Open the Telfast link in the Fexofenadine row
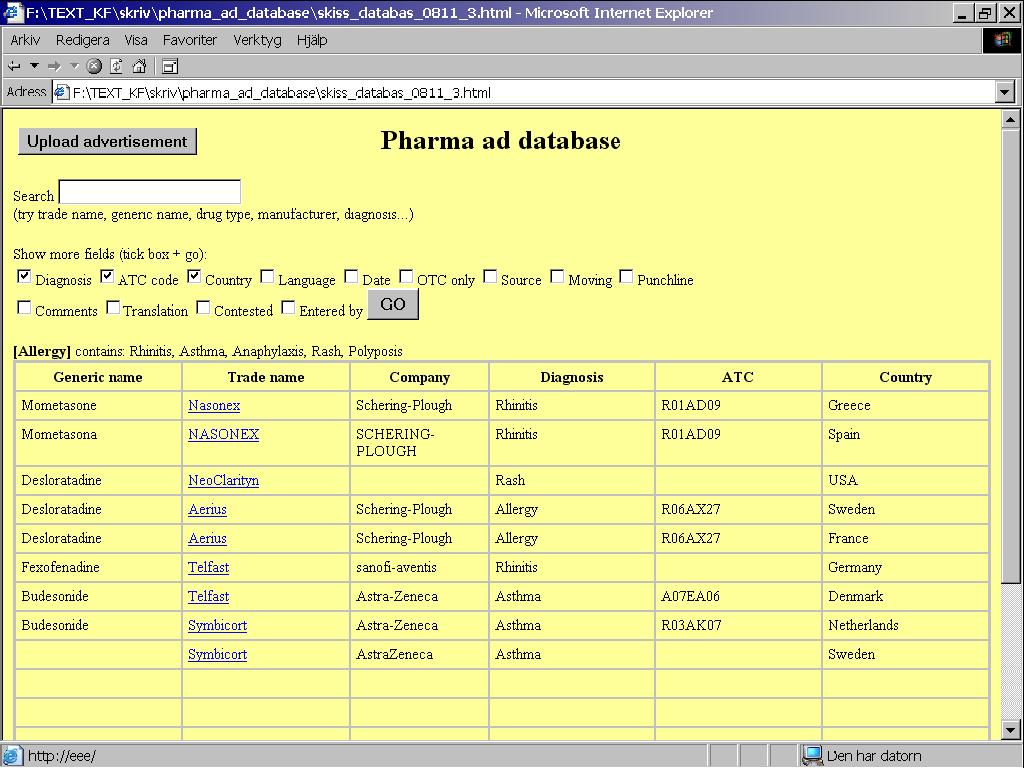The width and height of the screenshot is (1024, 768). tap(208, 568)
